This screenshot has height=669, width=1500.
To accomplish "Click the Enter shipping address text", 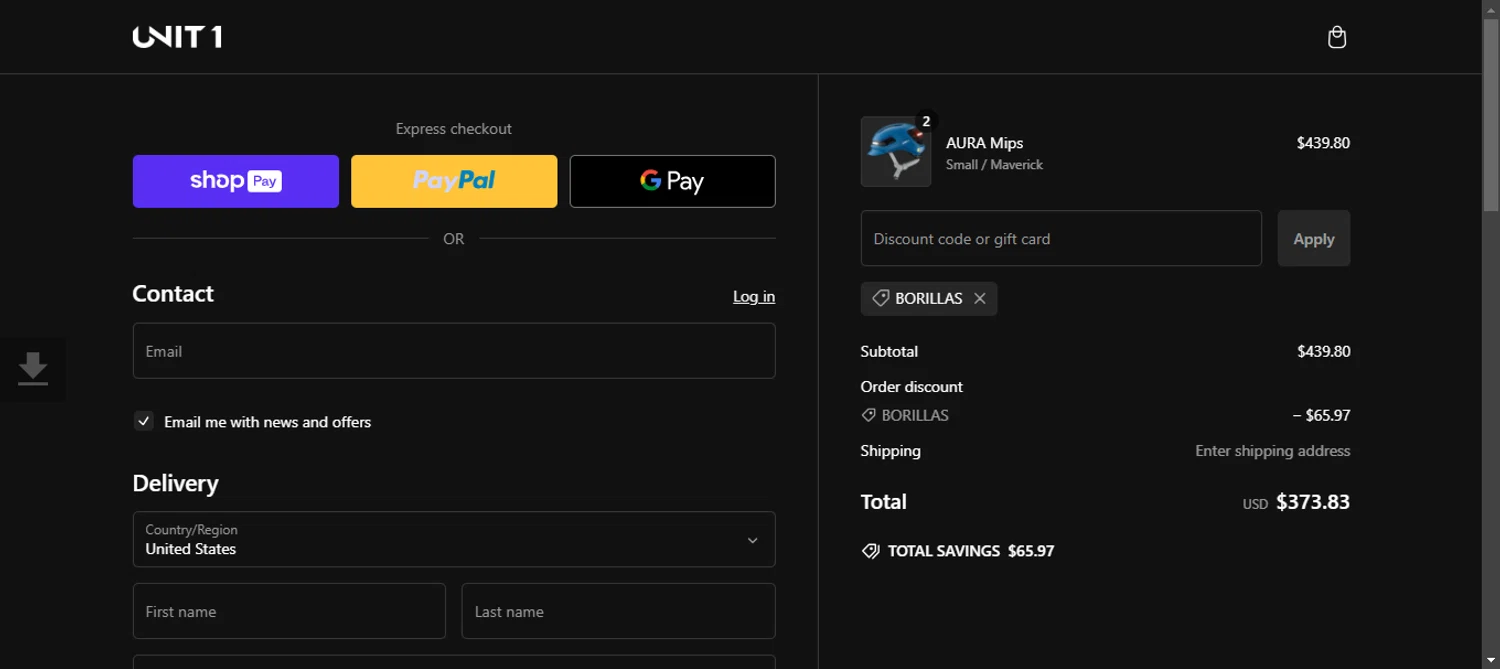I will tap(1273, 451).
